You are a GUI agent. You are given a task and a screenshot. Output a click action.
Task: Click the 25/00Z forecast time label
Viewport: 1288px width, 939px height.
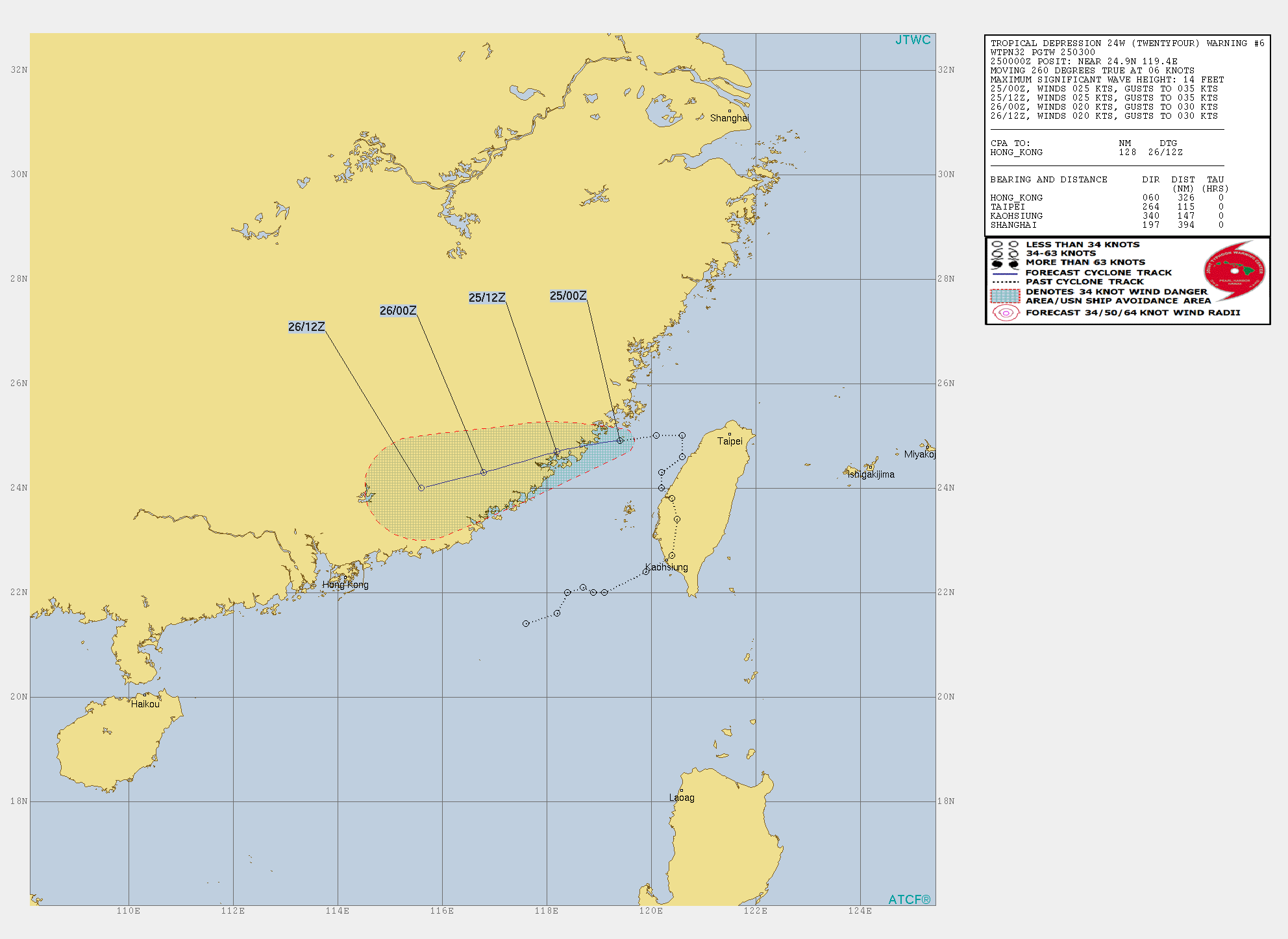pyautogui.click(x=568, y=296)
